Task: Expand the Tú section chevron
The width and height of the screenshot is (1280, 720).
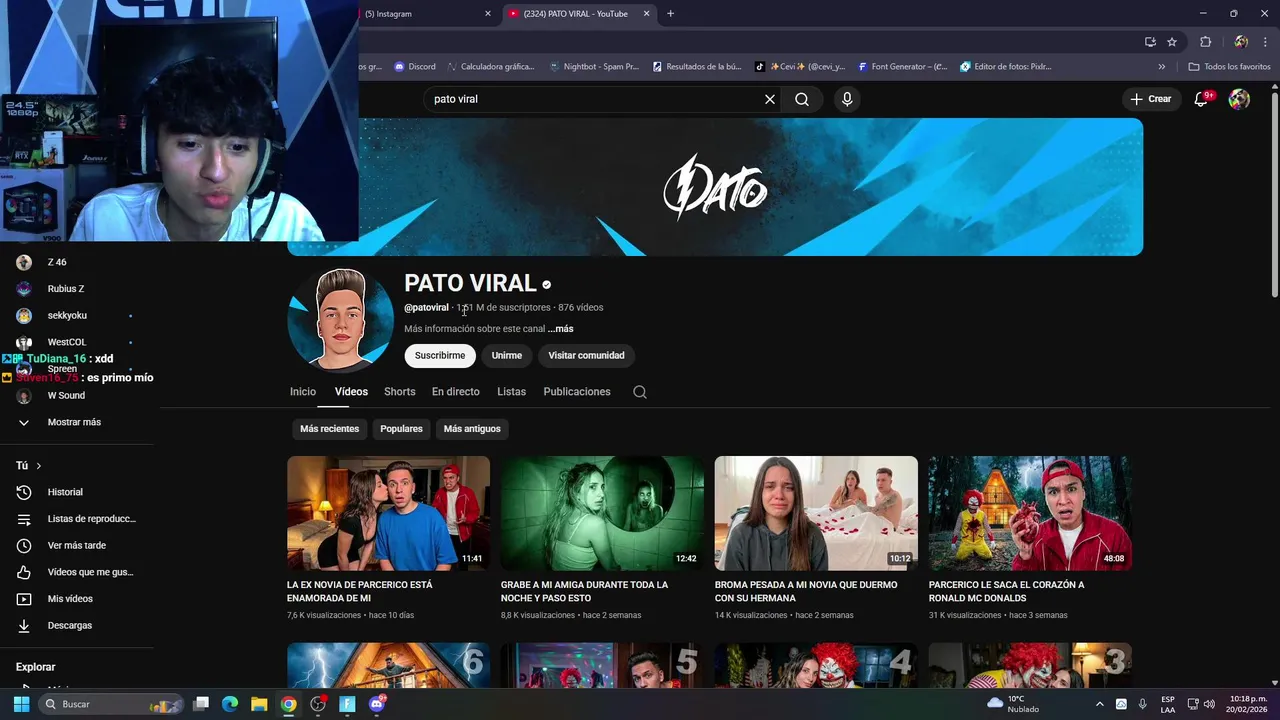Action: pos(39,466)
